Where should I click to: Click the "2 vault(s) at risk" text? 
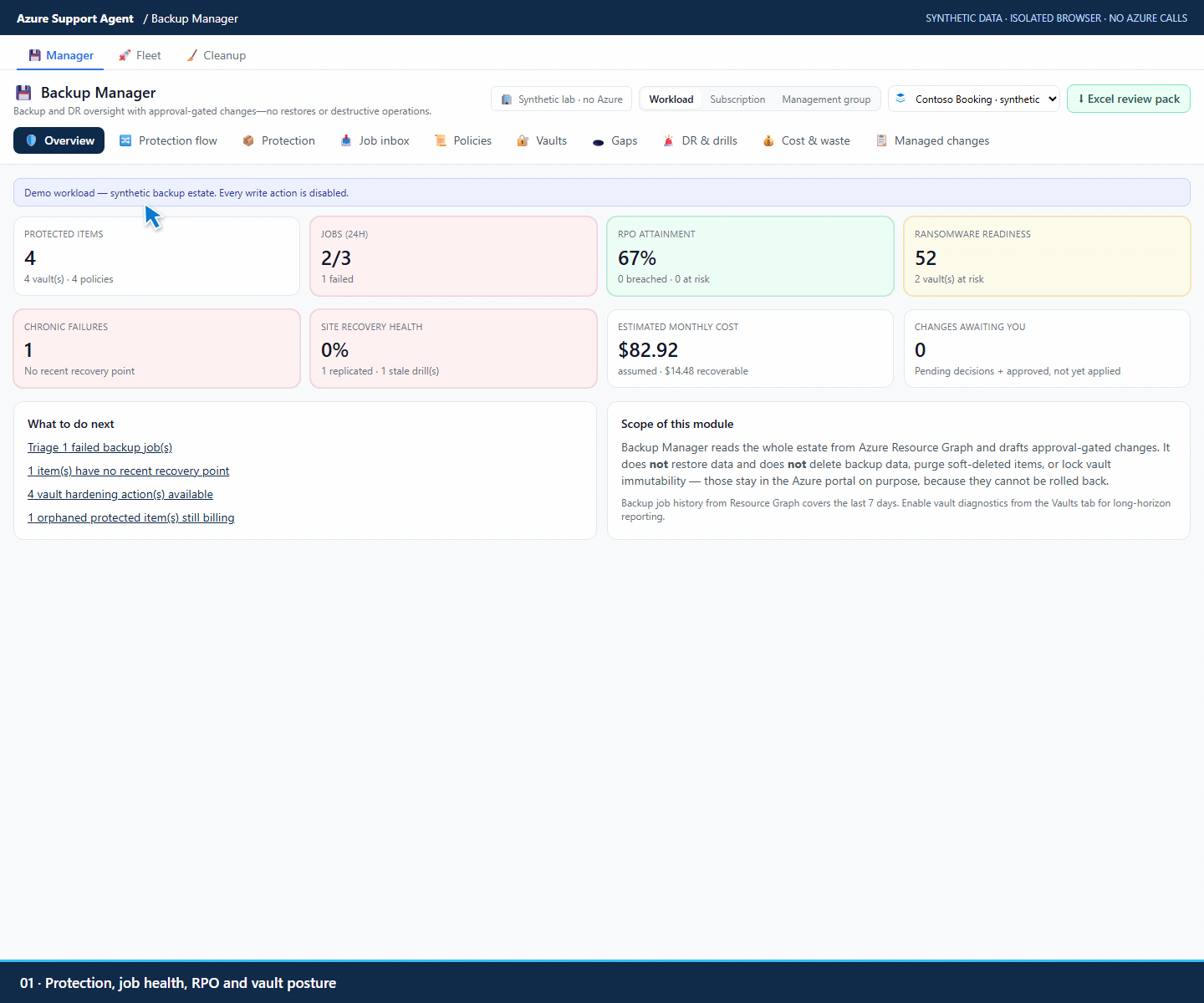tap(949, 279)
